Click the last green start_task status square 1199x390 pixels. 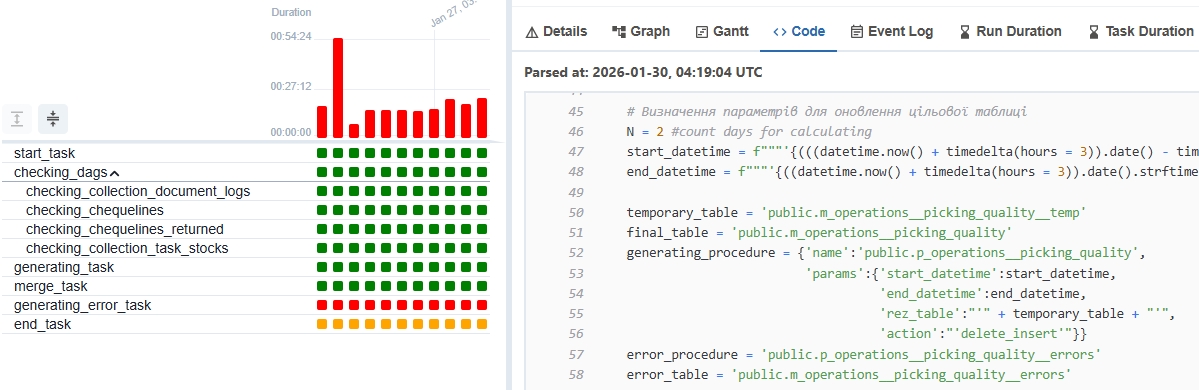pos(482,153)
